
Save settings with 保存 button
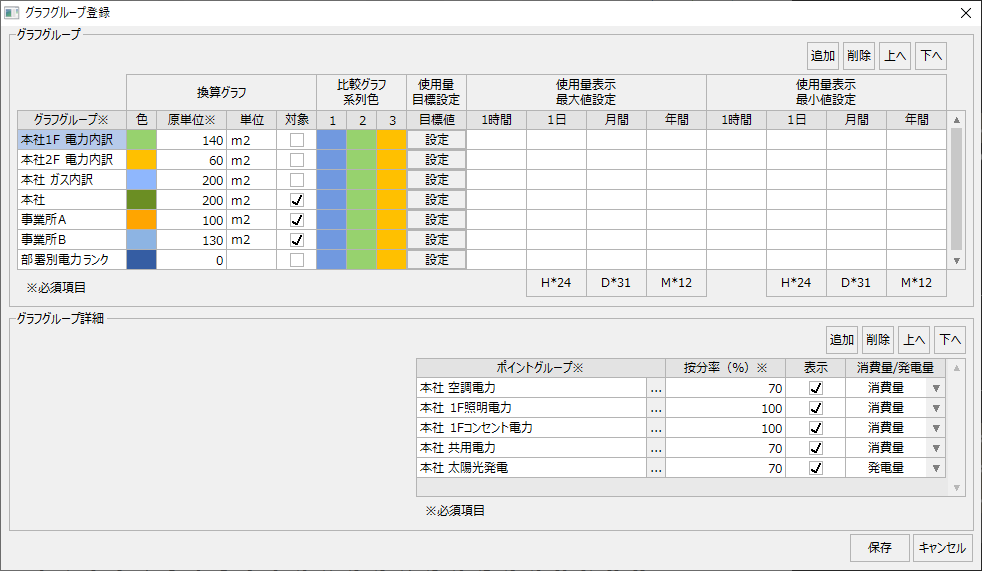(x=880, y=548)
